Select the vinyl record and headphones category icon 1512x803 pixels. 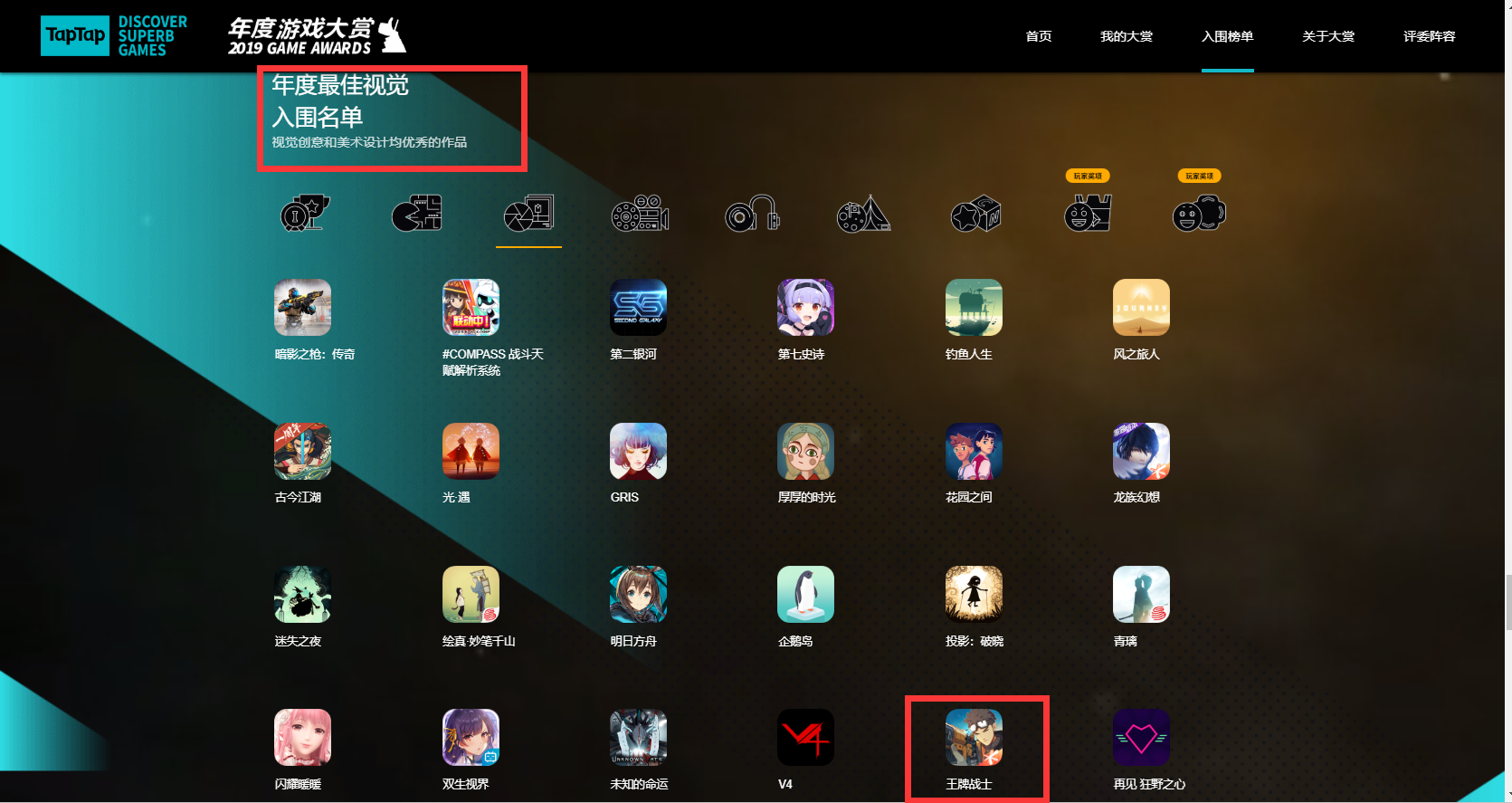click(x=752, y=214)
